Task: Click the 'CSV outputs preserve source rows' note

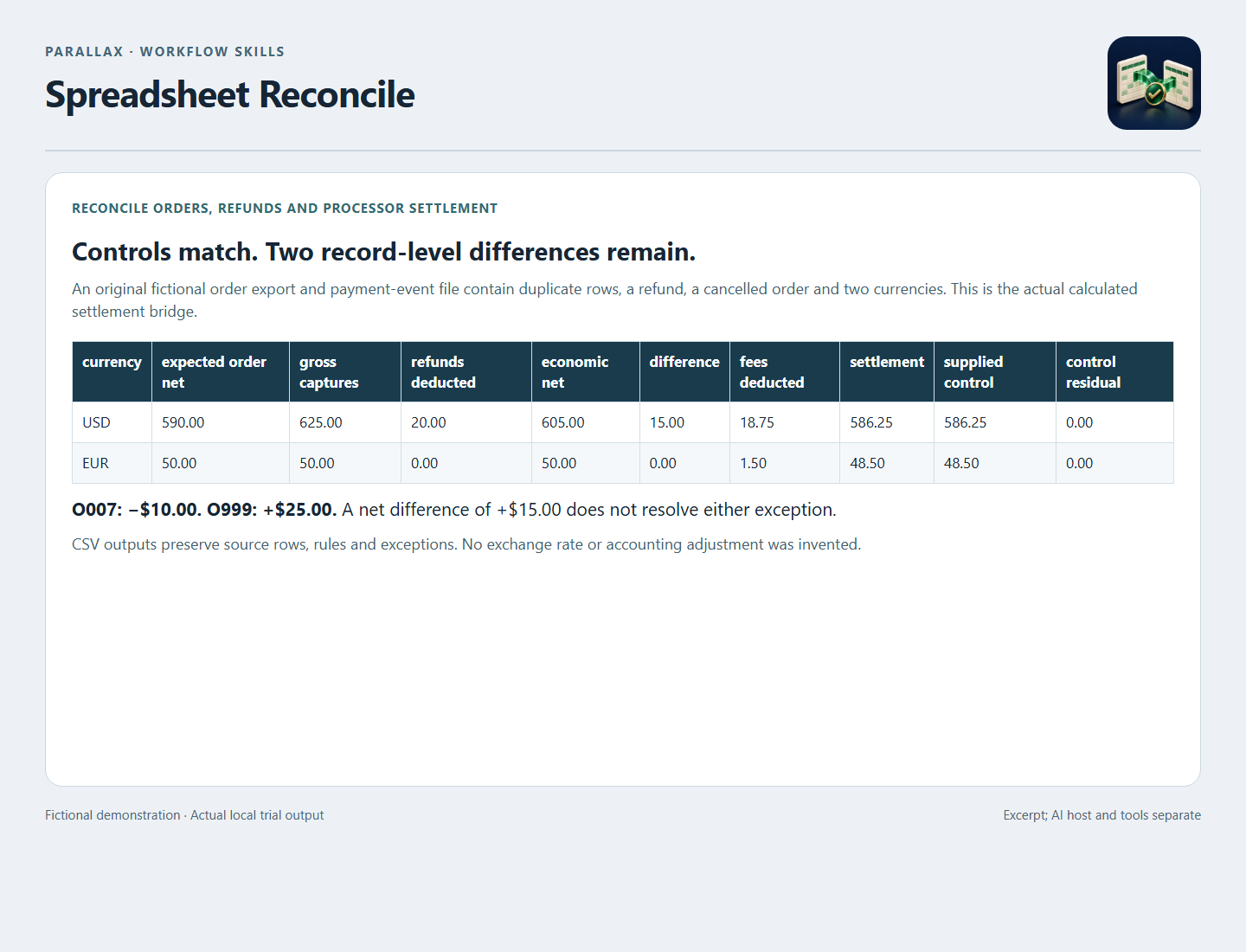Action: (x=466, y=544)
